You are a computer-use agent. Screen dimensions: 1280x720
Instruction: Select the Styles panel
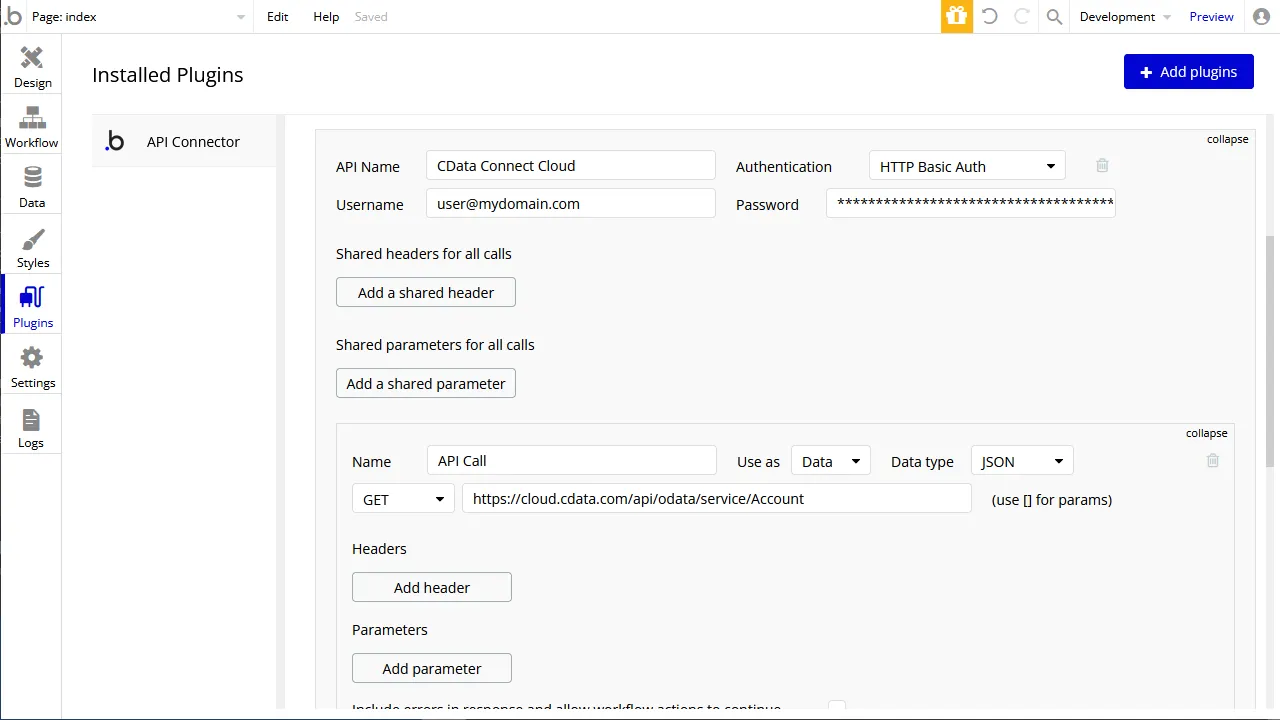click(x=31, y=244)
